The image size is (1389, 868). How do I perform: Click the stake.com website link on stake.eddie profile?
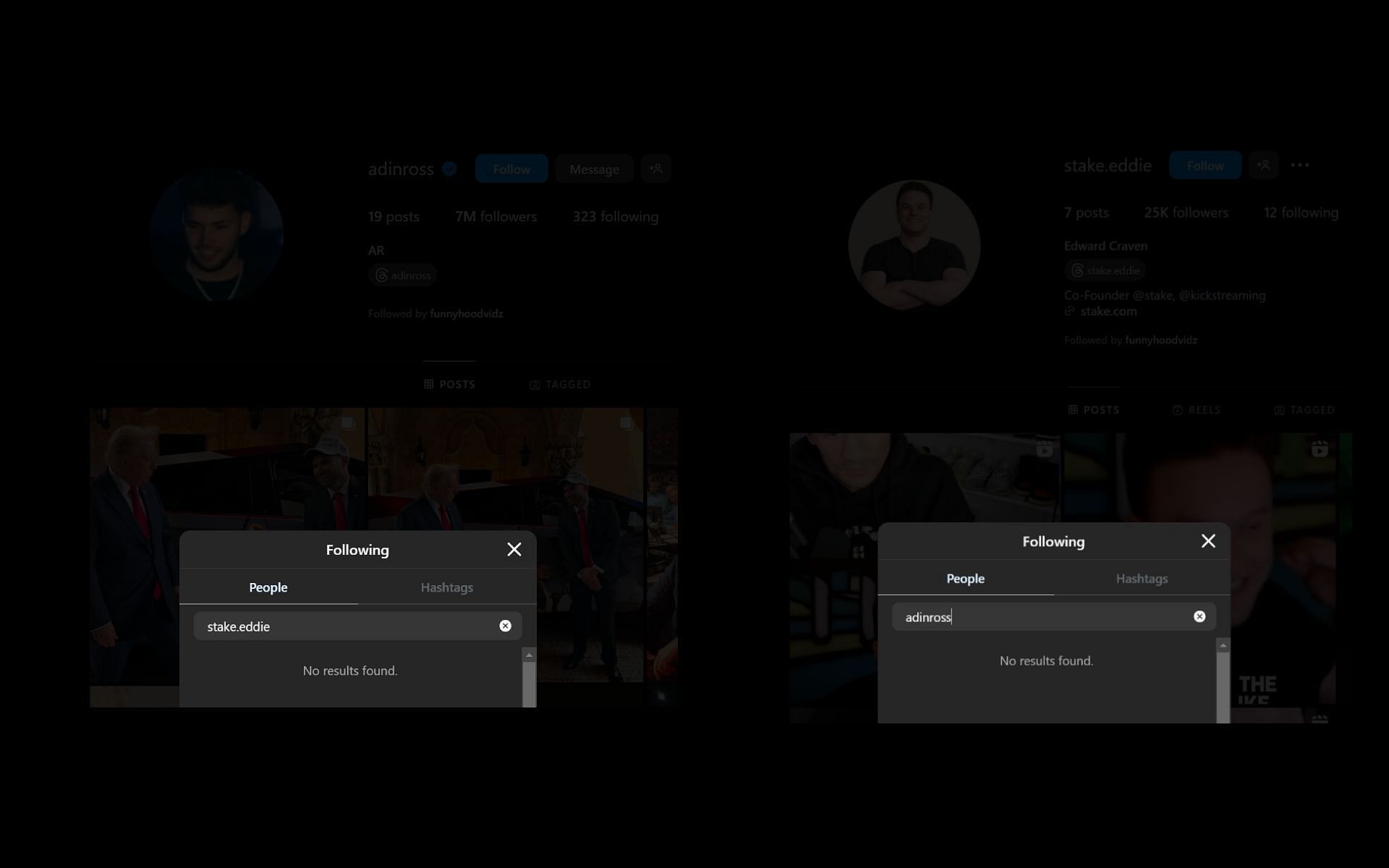click(x=1107, y=310)
